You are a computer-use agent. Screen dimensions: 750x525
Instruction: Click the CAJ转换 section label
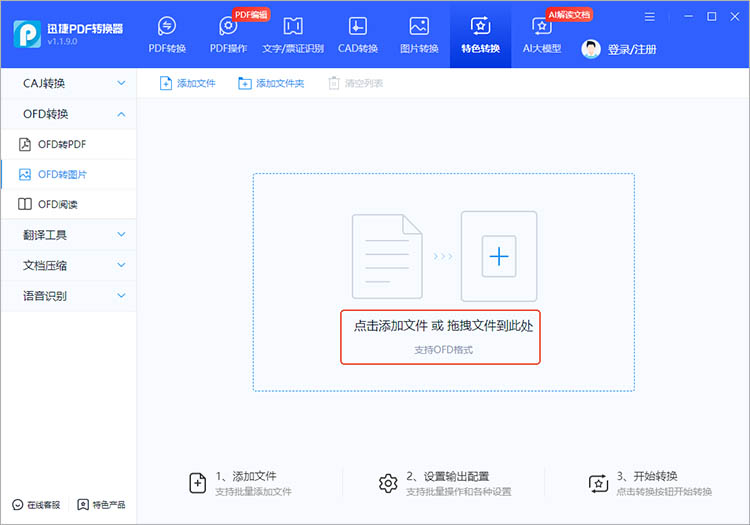[44, 84]
